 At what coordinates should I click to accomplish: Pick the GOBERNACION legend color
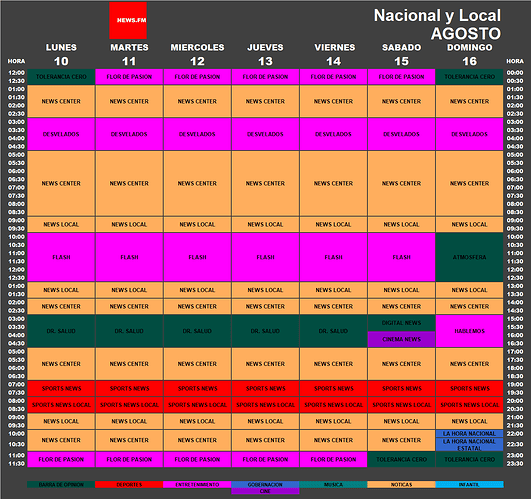tap(265, 484)
